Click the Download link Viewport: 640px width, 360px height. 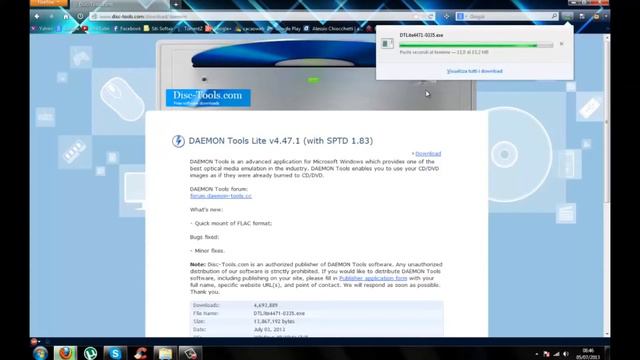pyautogui.click(x=428, y=154)
